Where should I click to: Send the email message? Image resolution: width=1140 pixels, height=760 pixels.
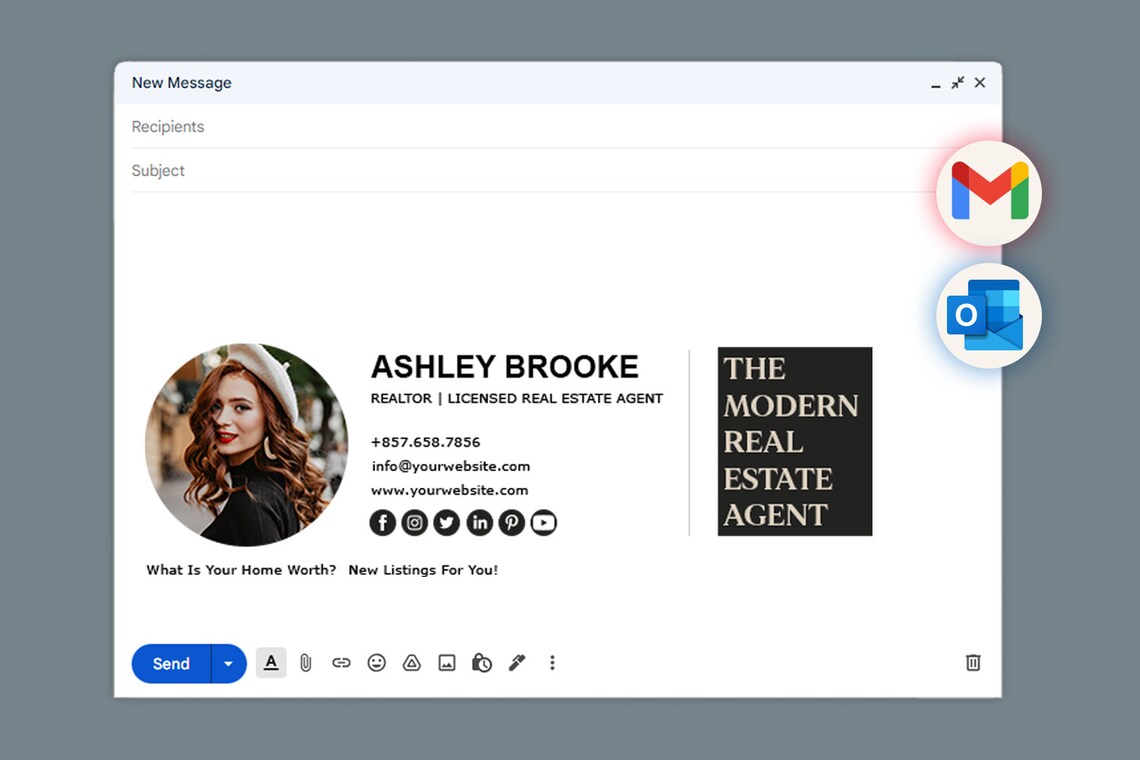pyautogui.click(x=170, y=663)
